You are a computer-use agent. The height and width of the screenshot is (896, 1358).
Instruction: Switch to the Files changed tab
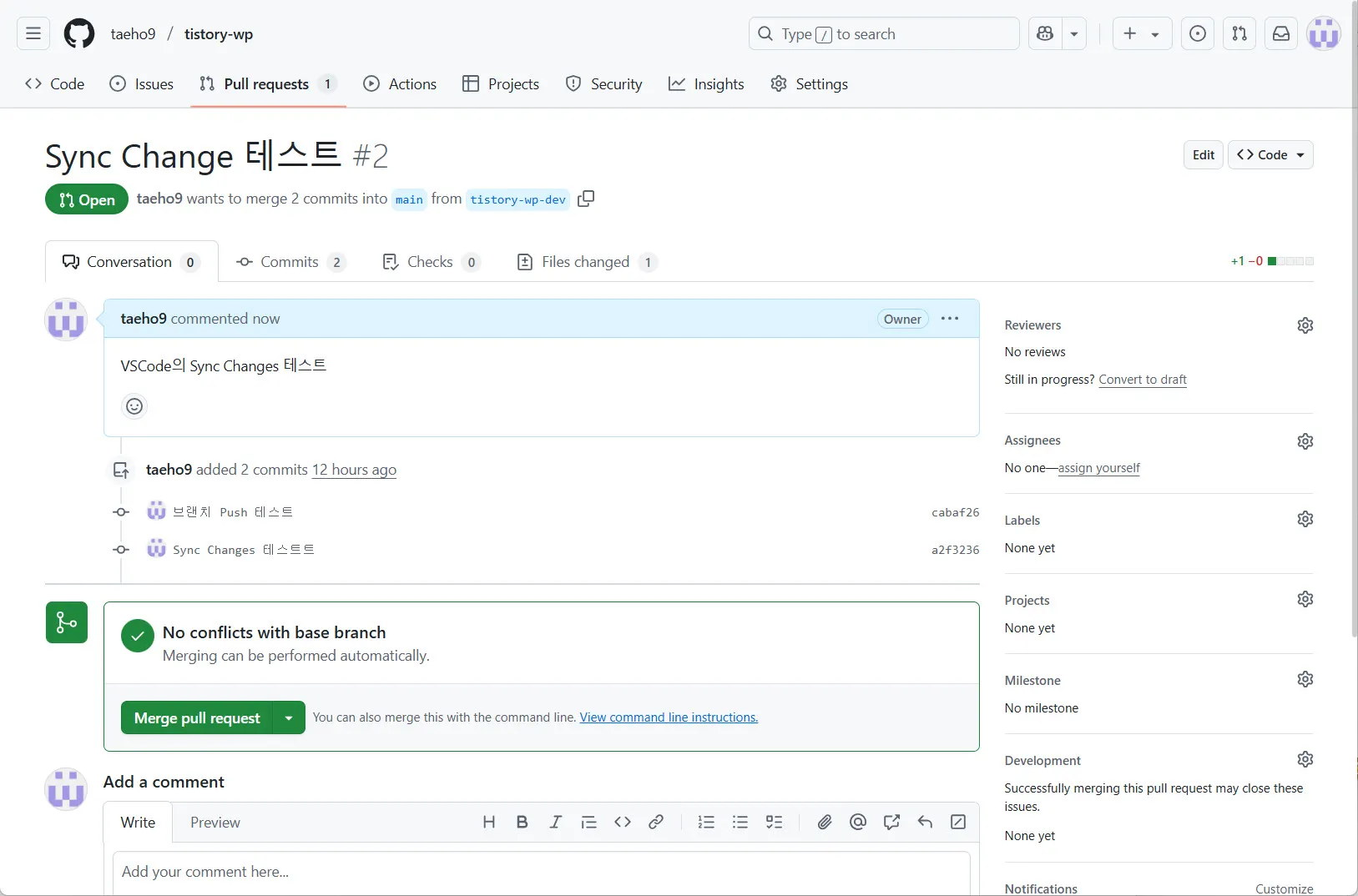pyautogui.click(x=584, y=261)
